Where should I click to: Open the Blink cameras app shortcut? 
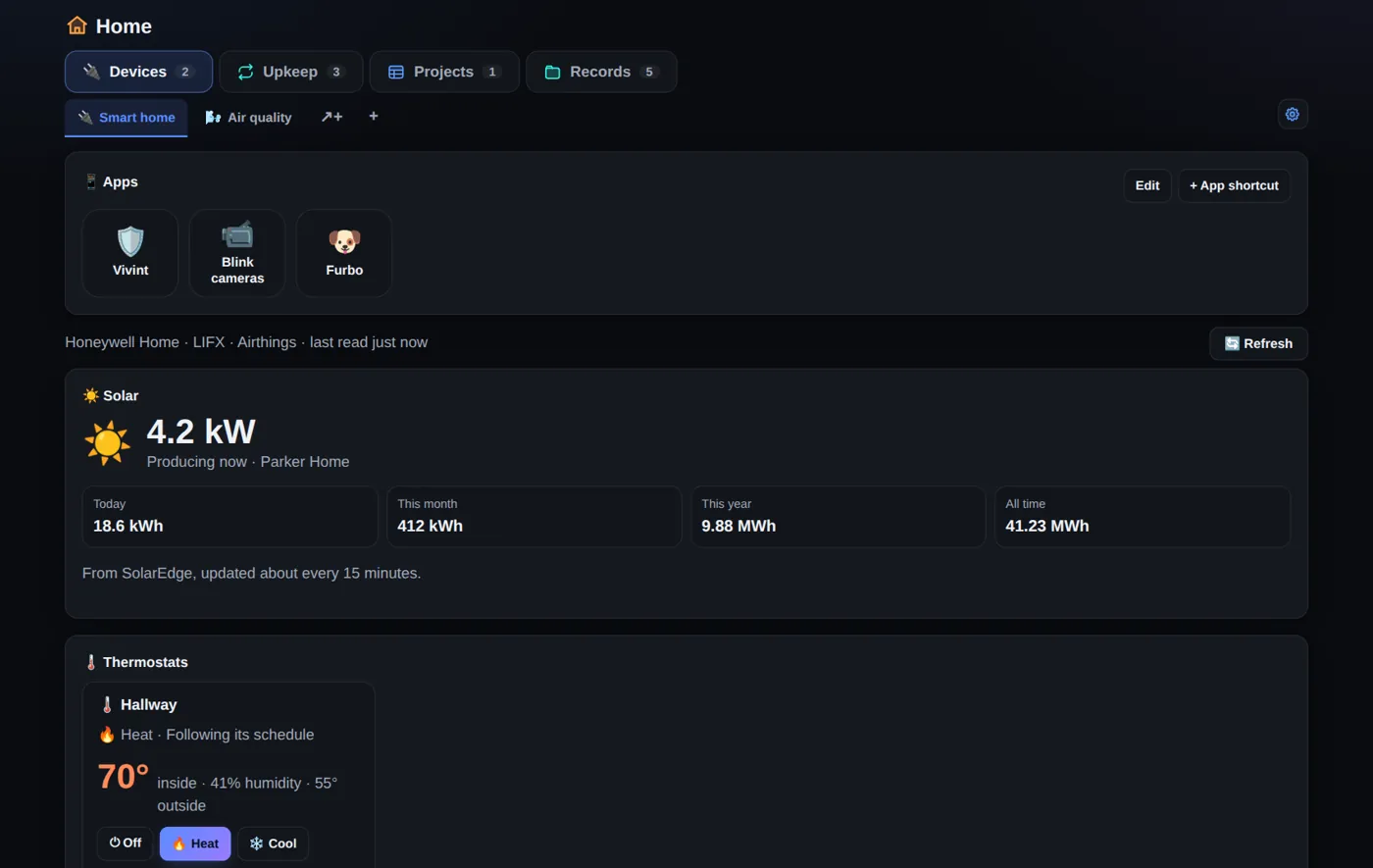coord(237,253)
